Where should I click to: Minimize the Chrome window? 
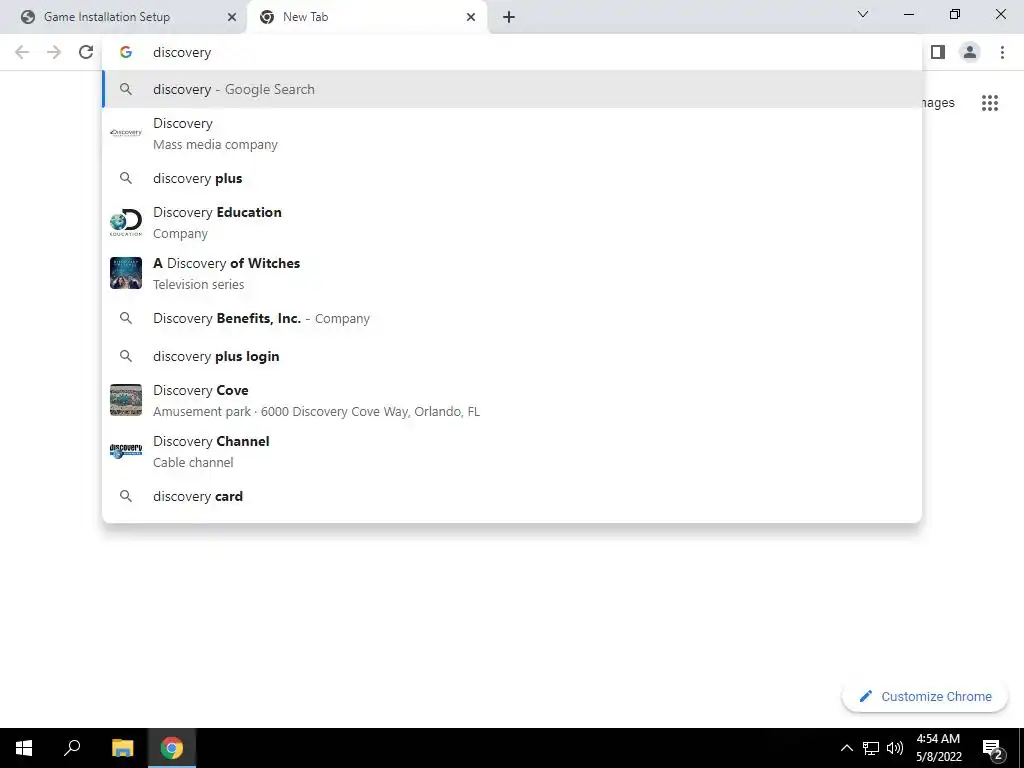point(908,14)
